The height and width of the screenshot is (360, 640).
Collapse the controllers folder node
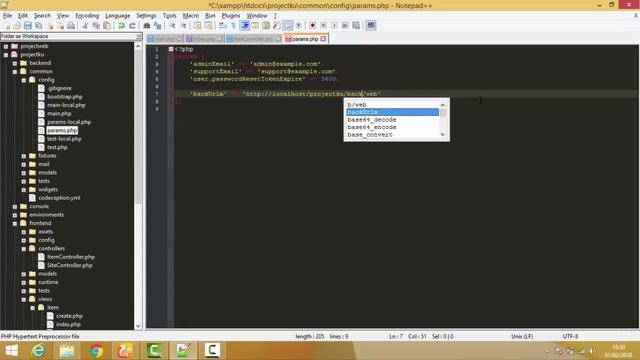pyautogui.click(x=24, y=249)
